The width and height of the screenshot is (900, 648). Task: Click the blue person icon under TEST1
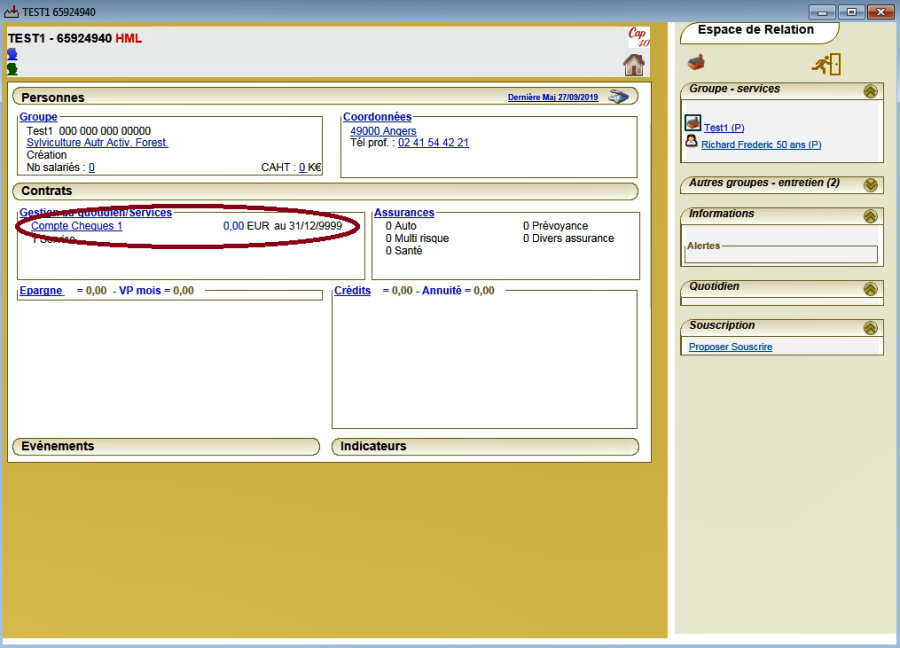click(12, 55)
